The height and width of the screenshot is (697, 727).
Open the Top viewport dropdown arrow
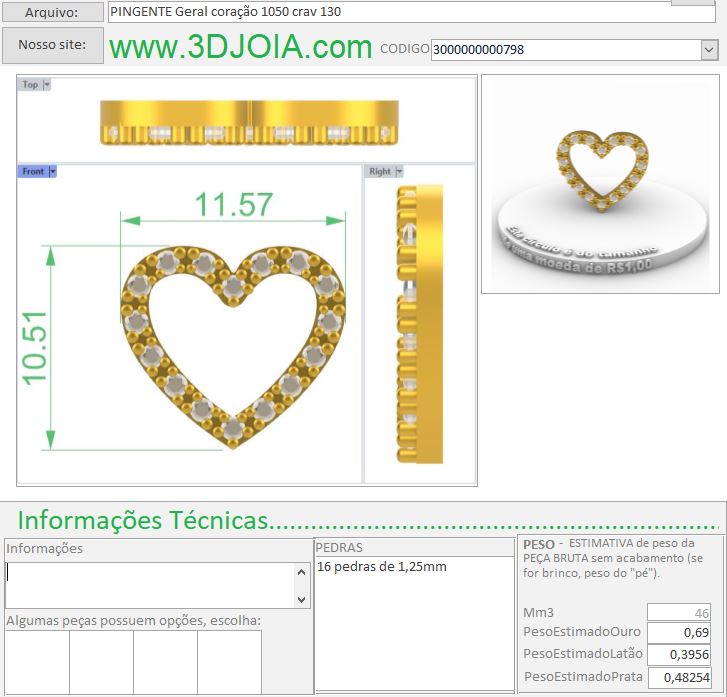tap(47, 85)
